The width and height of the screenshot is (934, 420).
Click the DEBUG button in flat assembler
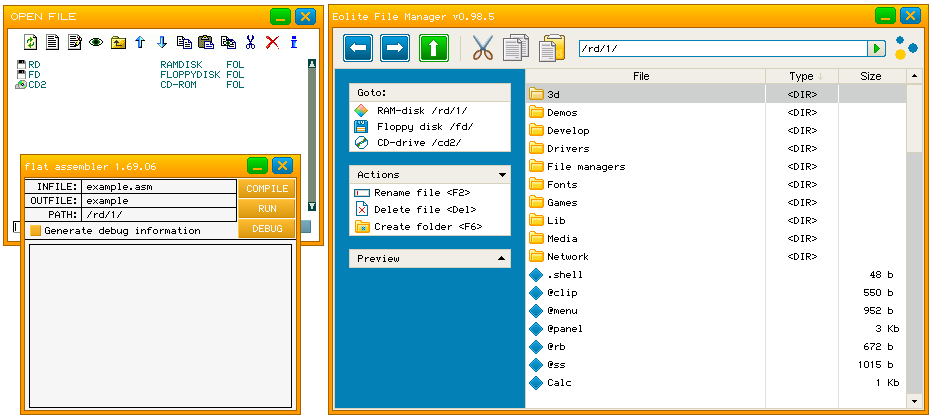tap(267, 228)
